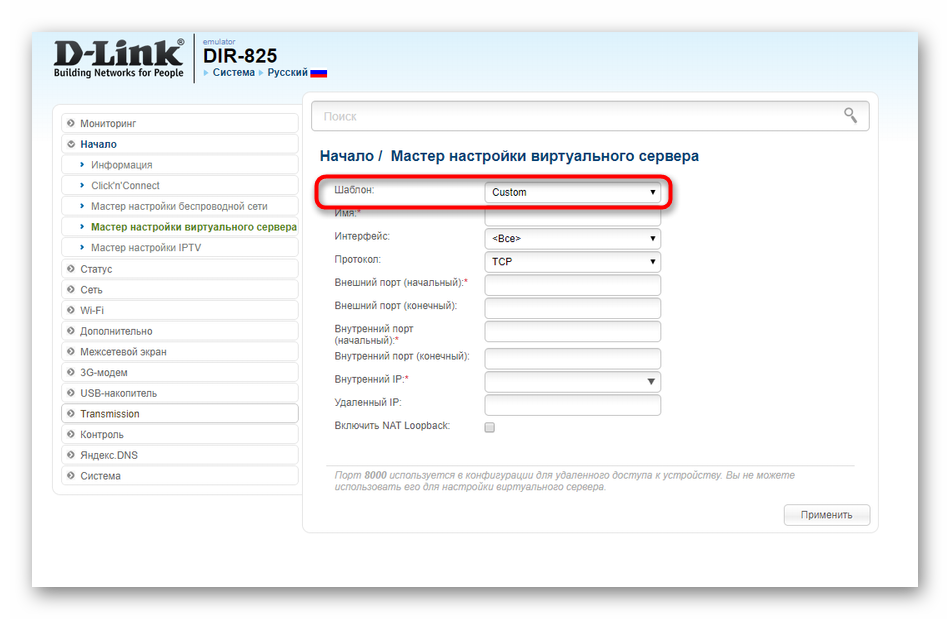Click the arrow icon beside Wi-Fi
This screenshot has height=619, width=950.
[x=71, y=310]
